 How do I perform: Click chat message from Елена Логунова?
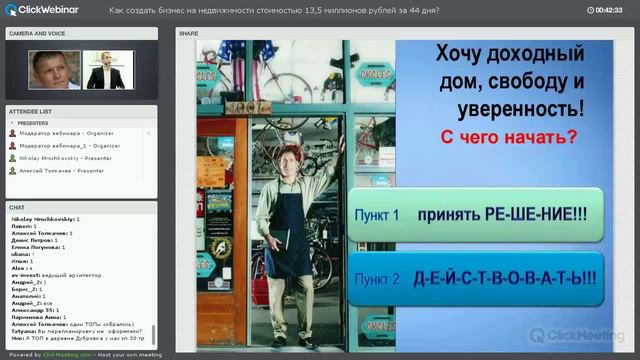pyautogui.click(x=38, y=247)
